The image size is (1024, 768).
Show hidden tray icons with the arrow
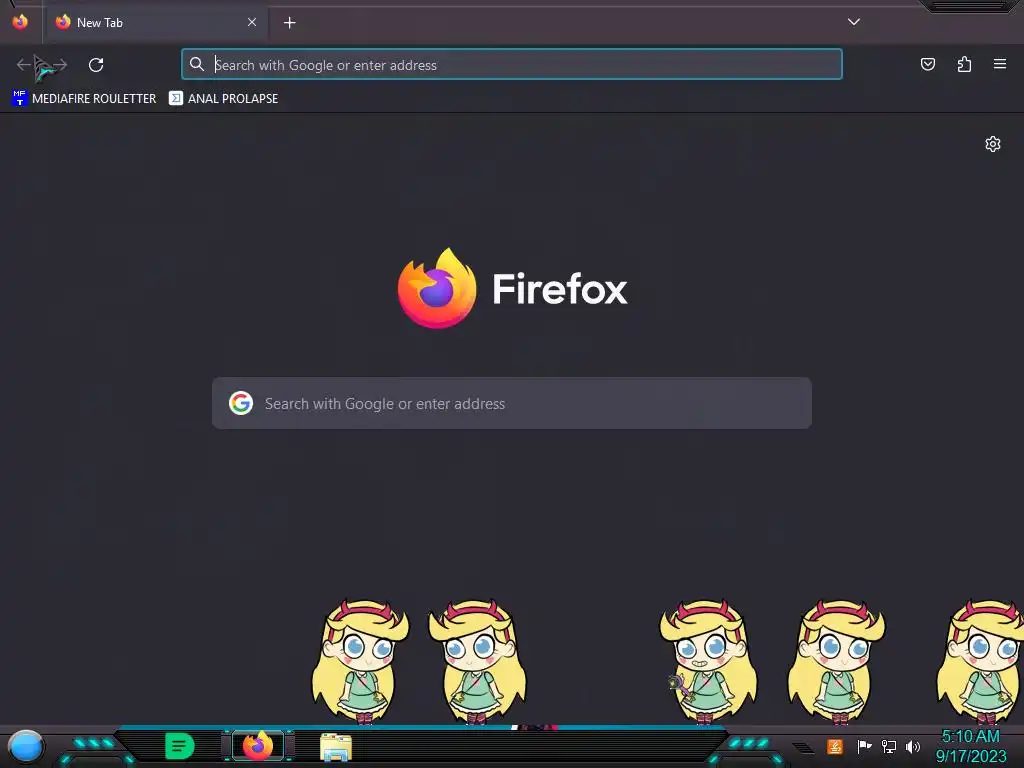tap(804, 748)
